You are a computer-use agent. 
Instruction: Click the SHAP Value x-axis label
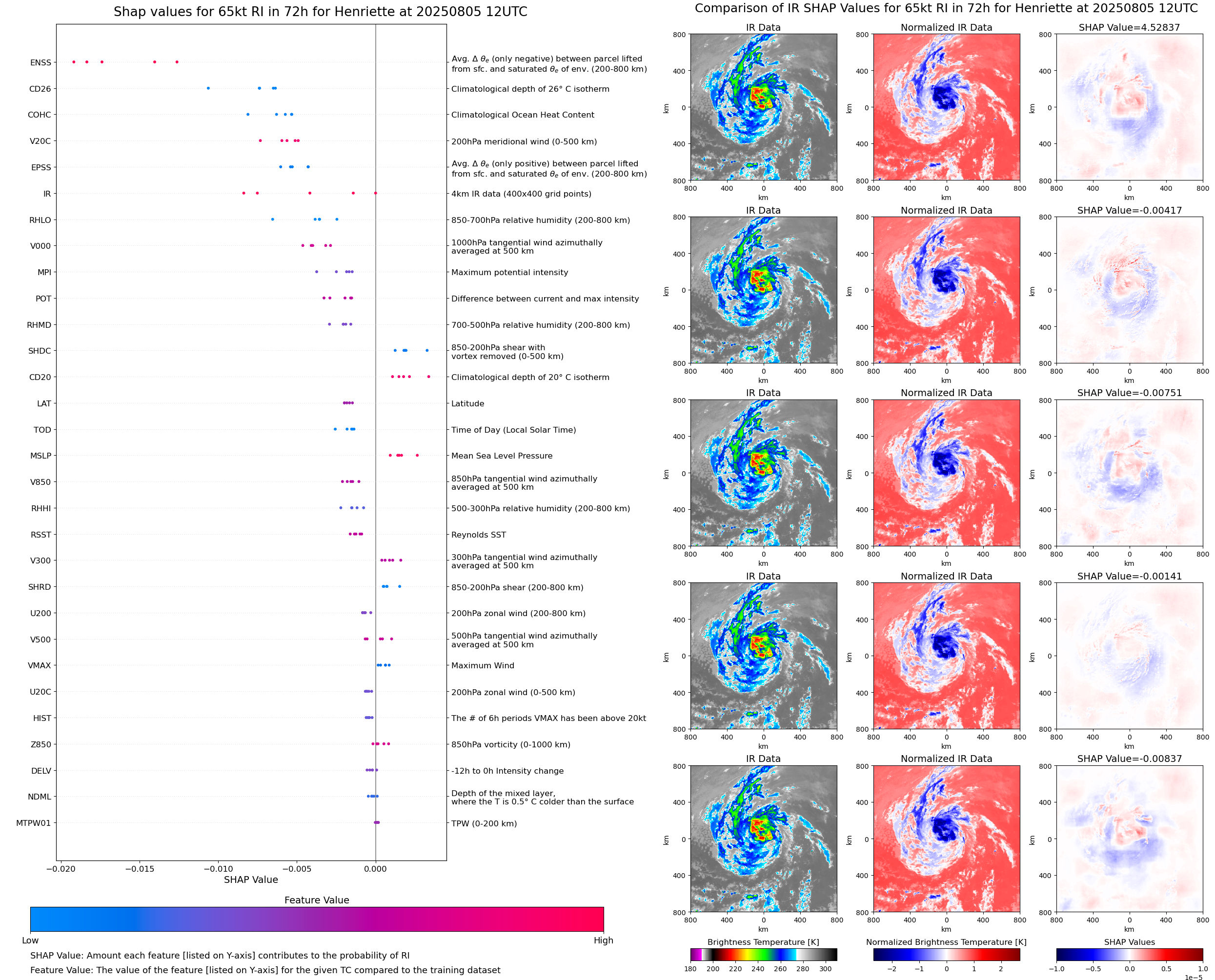point(251,880)
